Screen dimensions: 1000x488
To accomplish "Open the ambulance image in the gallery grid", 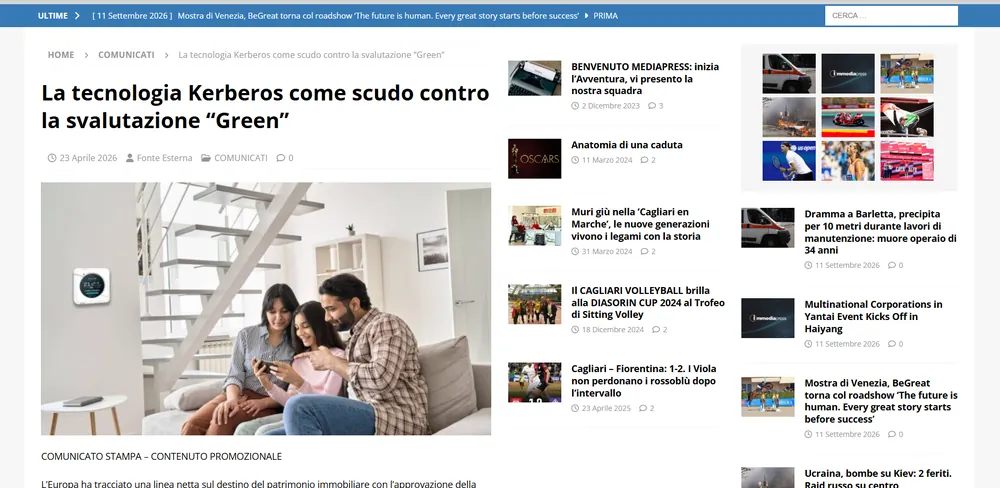I will [x=789, y=73].
